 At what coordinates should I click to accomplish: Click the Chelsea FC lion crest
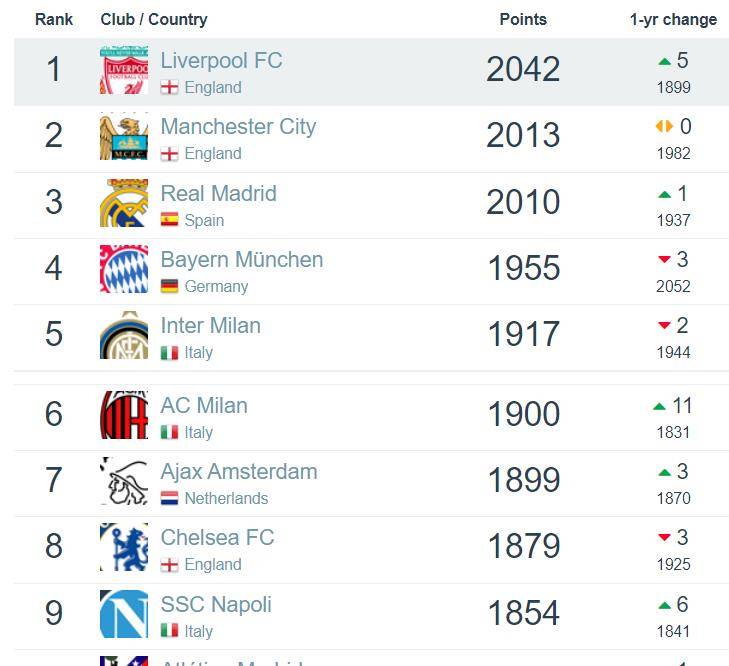(x=124, y=547)
